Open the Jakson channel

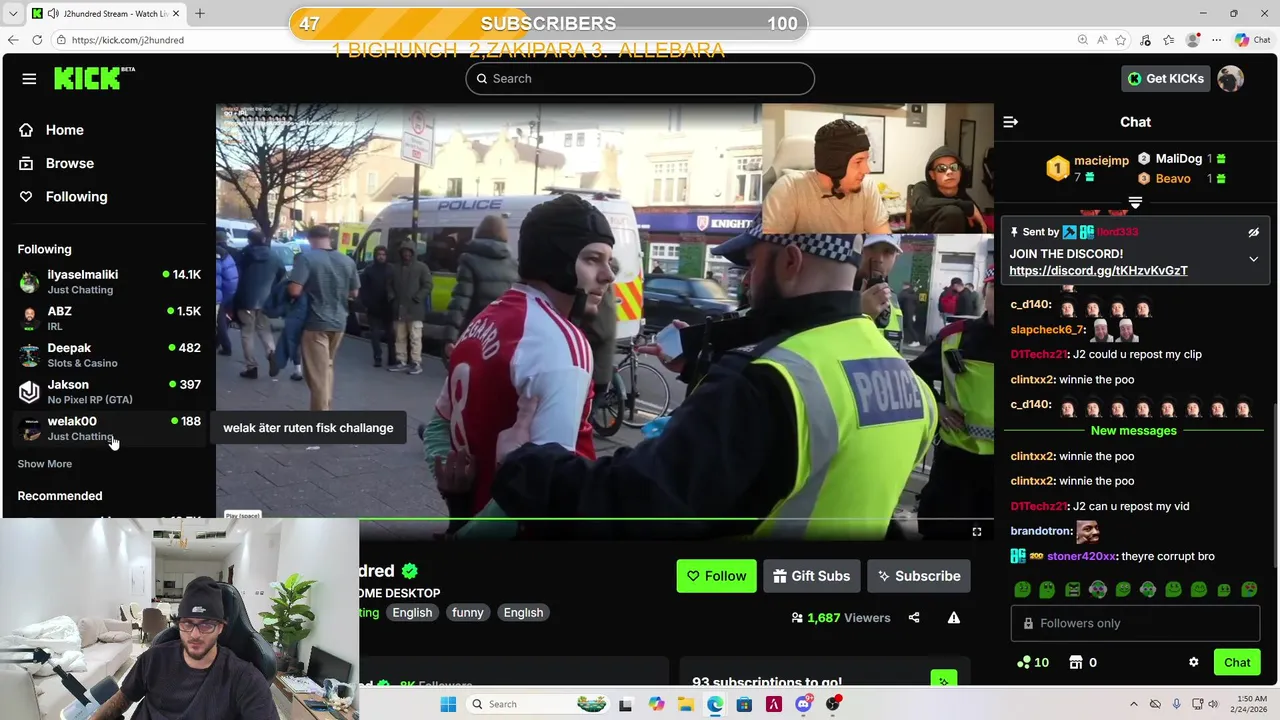(108, 392)
